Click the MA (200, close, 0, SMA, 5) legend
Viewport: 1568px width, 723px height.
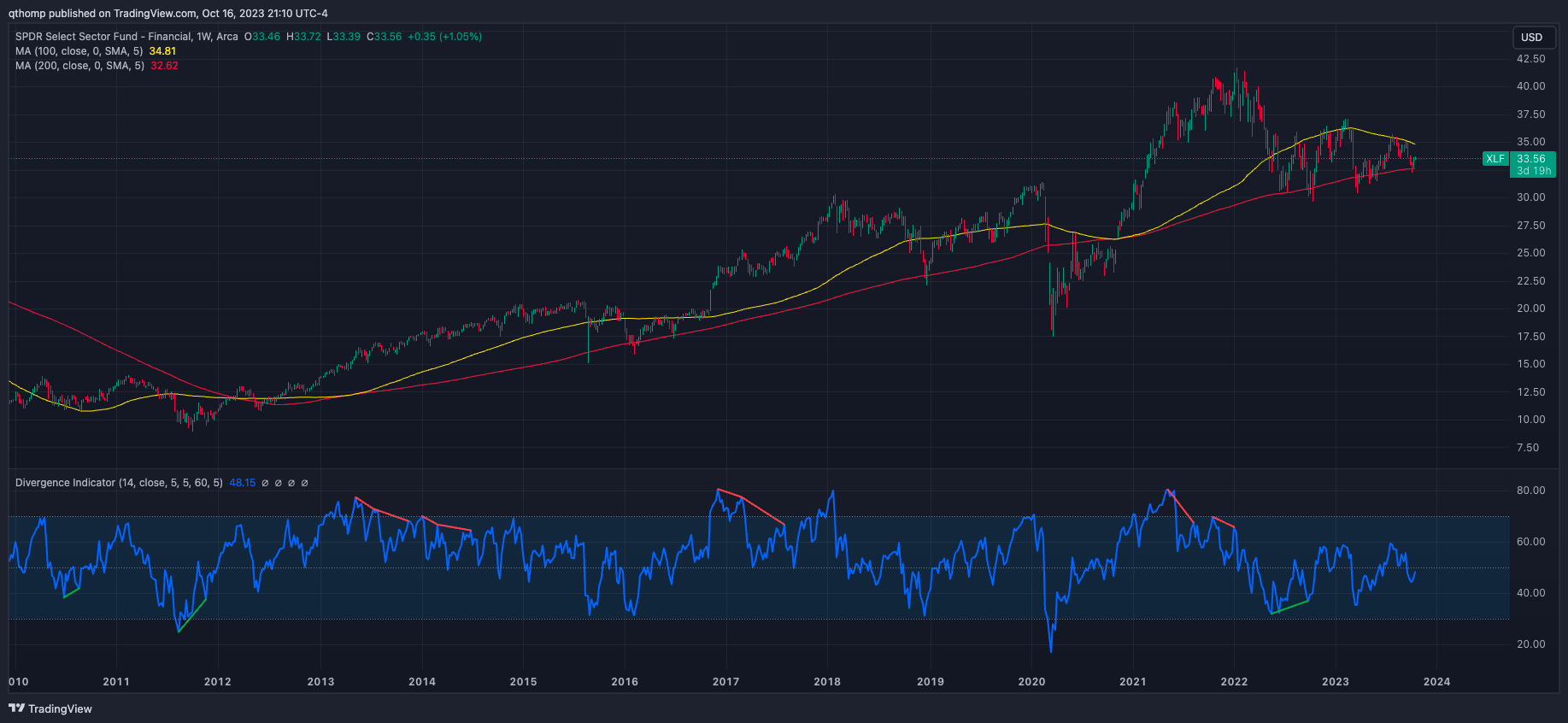click(79, 66)
